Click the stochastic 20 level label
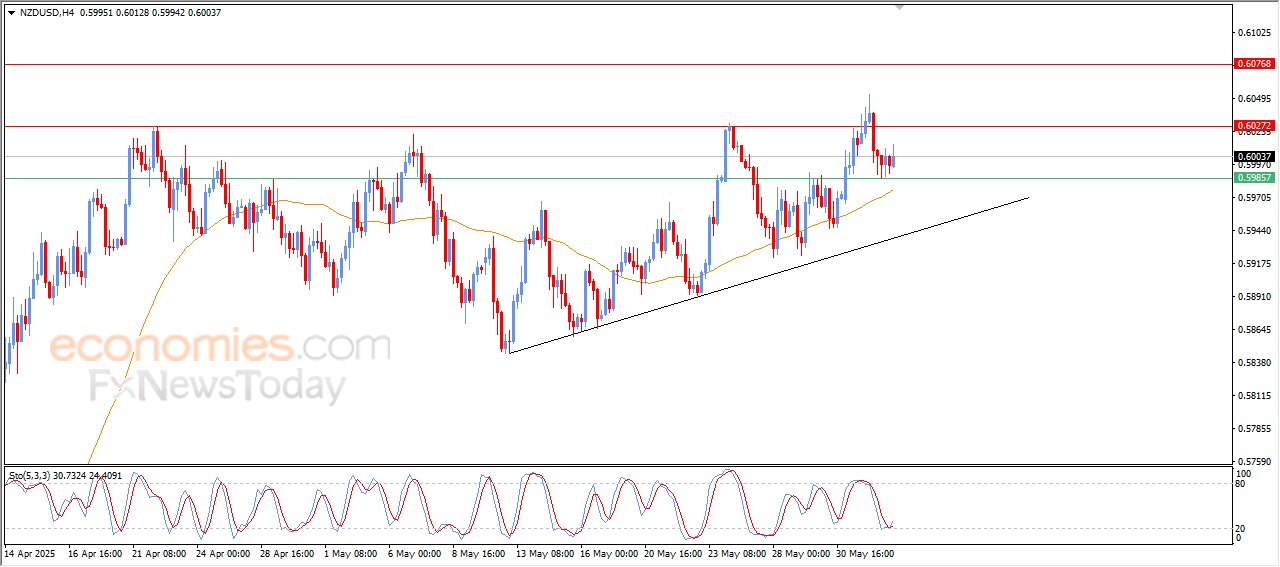This screenshot has width=1280, height=567. point(1241,528)
